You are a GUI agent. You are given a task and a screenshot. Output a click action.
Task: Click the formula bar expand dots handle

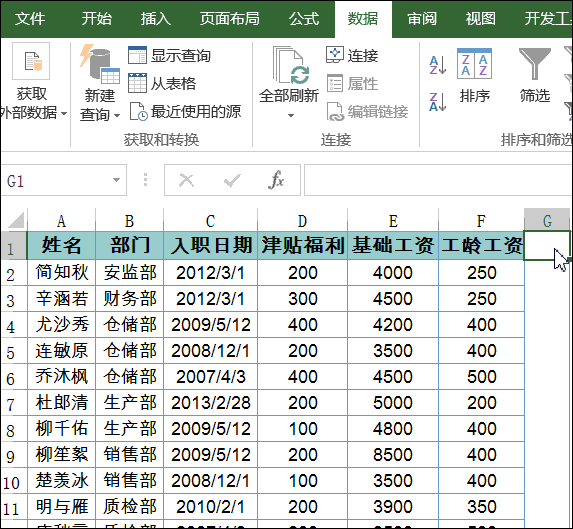145,180
